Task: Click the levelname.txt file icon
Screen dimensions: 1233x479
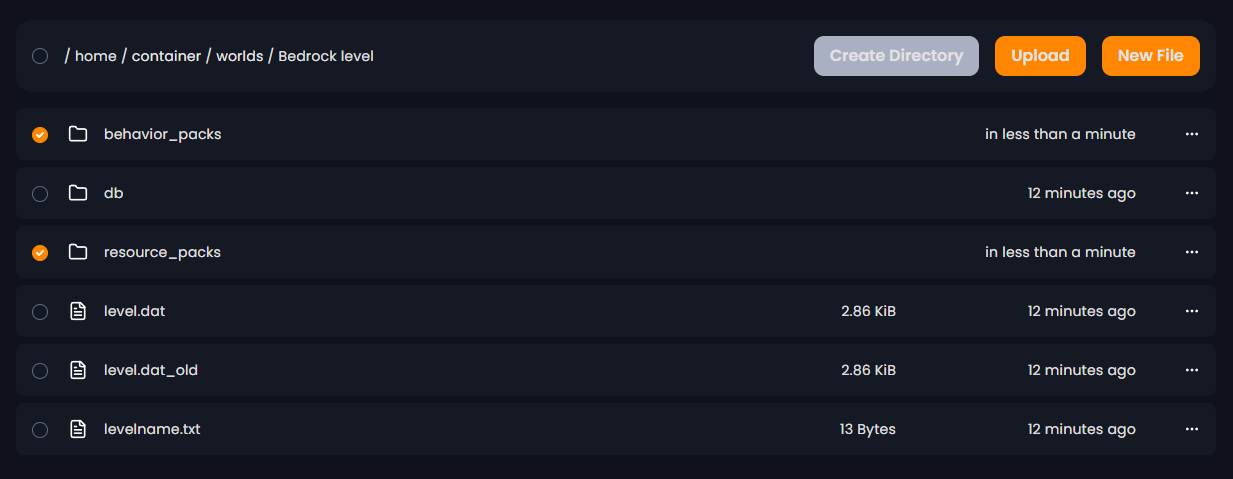Action: tap(78, 429)
